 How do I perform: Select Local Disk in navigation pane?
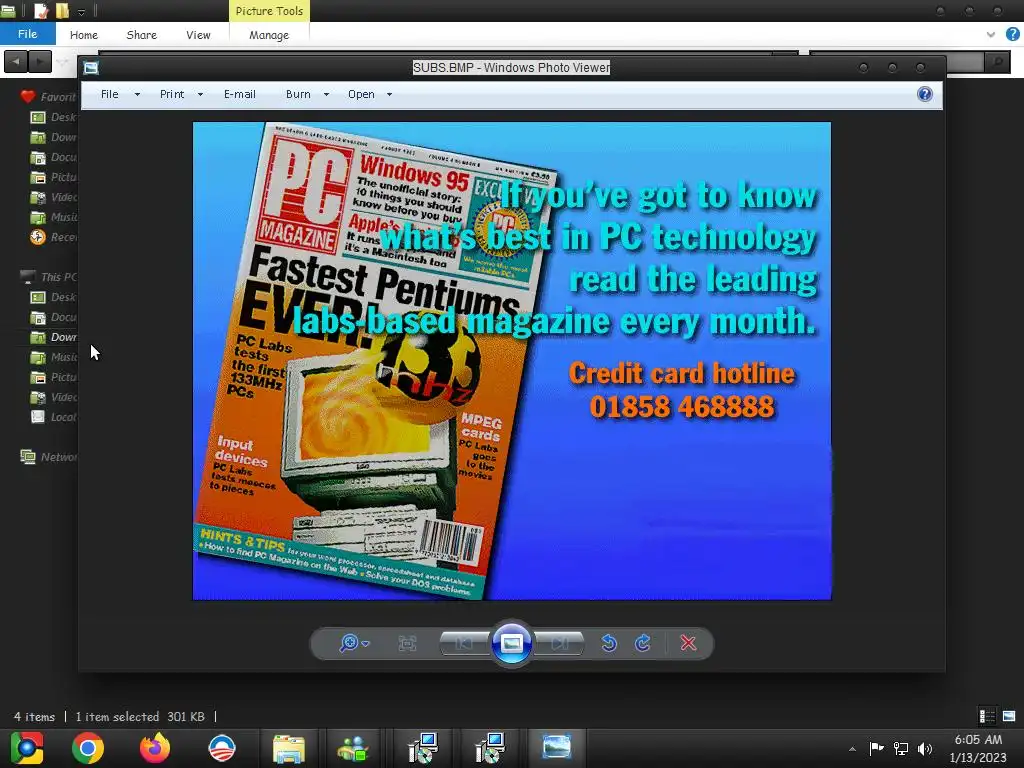54,417
